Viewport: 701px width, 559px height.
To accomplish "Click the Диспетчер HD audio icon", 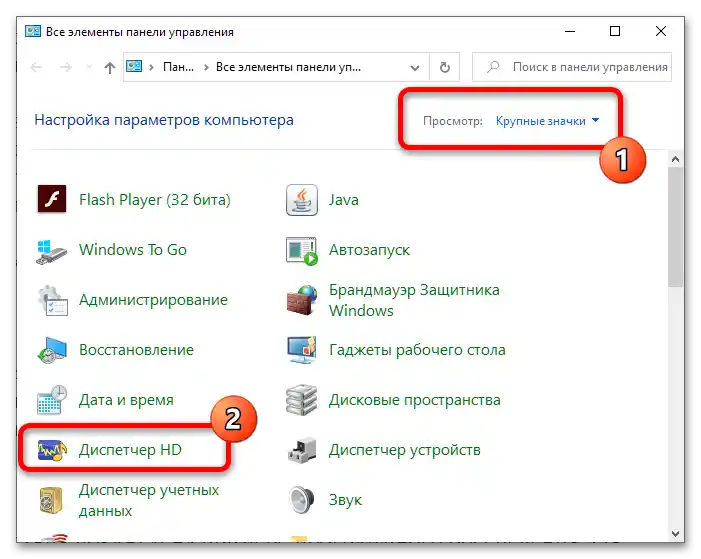I will point(52,450).
